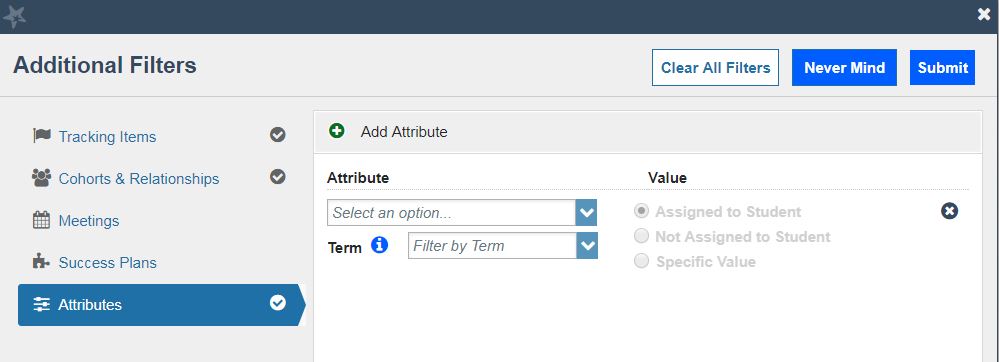This screenshot has width=999, height=362.
Task: Click the green plus Add Attribute icon
Action: coord(336,131)
